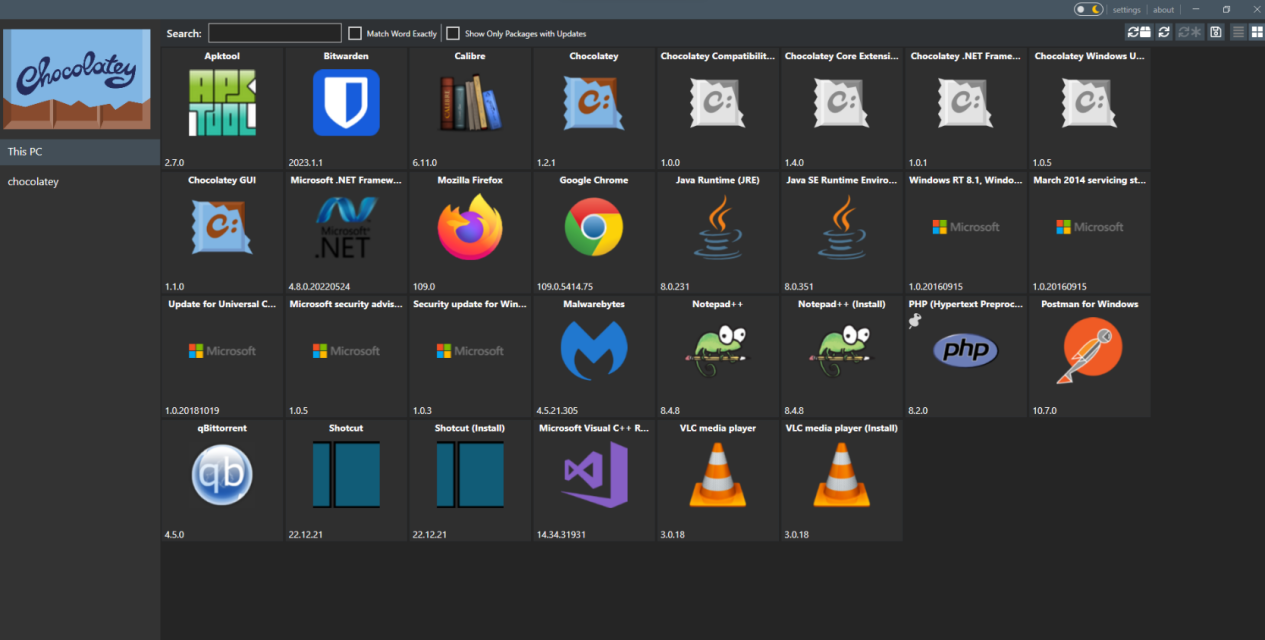Select the Malwarebytes package icon
This screenshot has width=1265, height=640.
point(594,350)
